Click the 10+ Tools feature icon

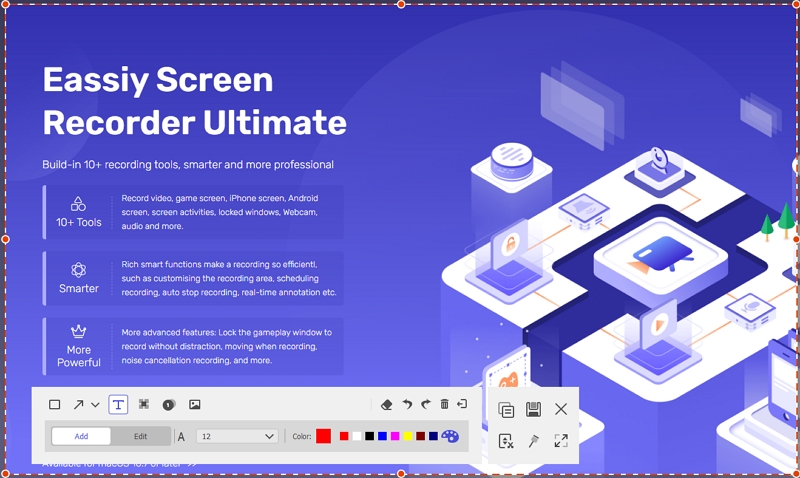[x=78, y=204]
